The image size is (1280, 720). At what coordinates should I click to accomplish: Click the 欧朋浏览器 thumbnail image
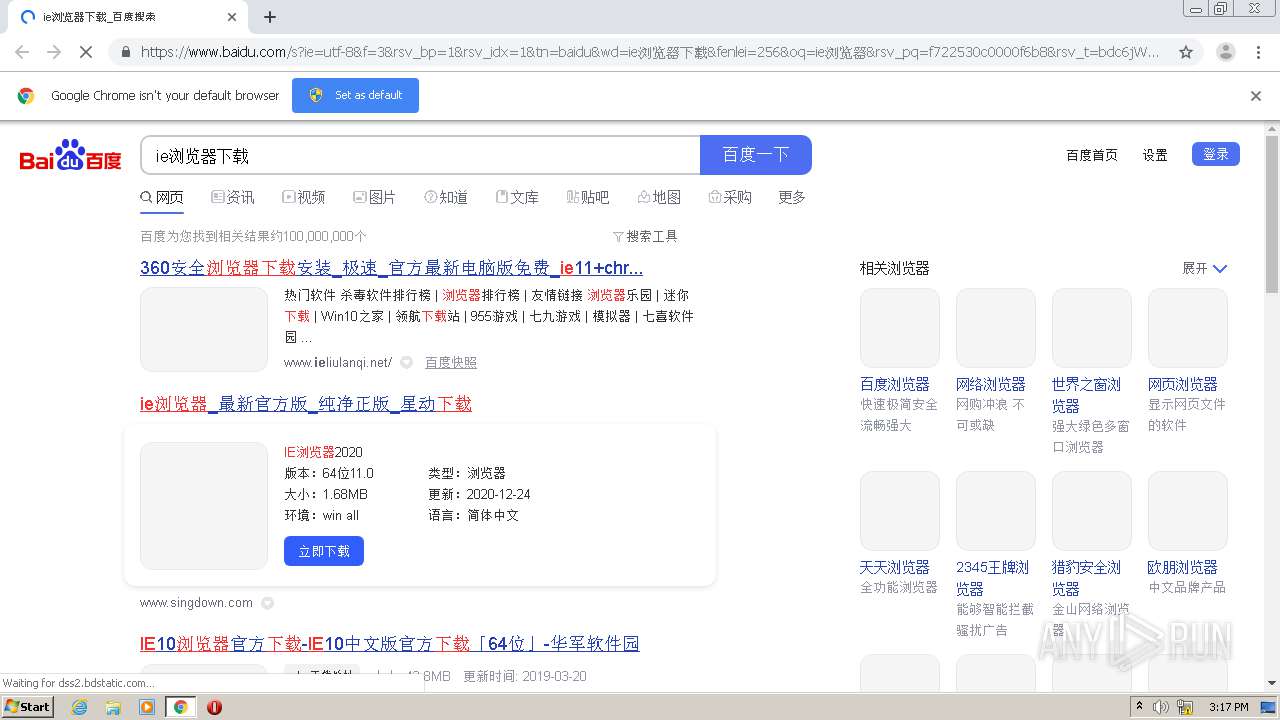(x=1188, y=511)
